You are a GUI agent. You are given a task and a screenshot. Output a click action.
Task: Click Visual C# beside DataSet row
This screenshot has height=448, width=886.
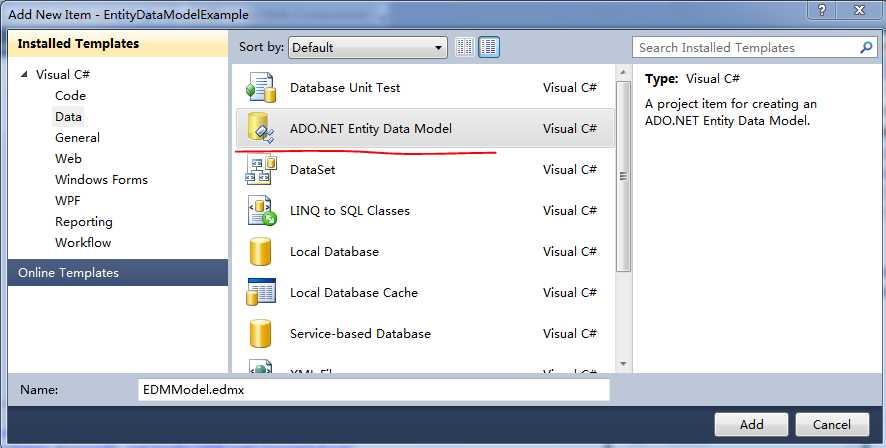[570, 169]
